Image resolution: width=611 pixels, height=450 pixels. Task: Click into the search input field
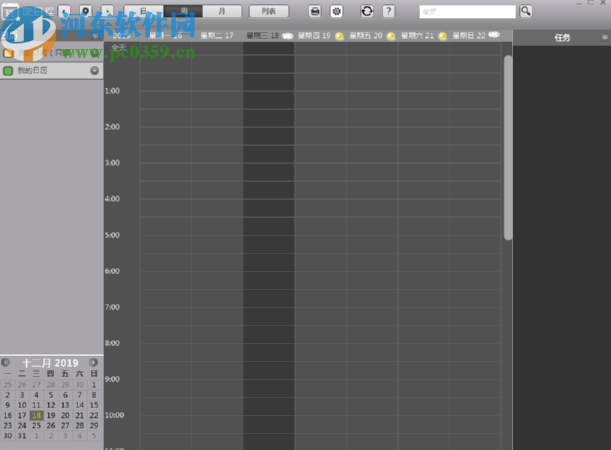pos(467,12)
